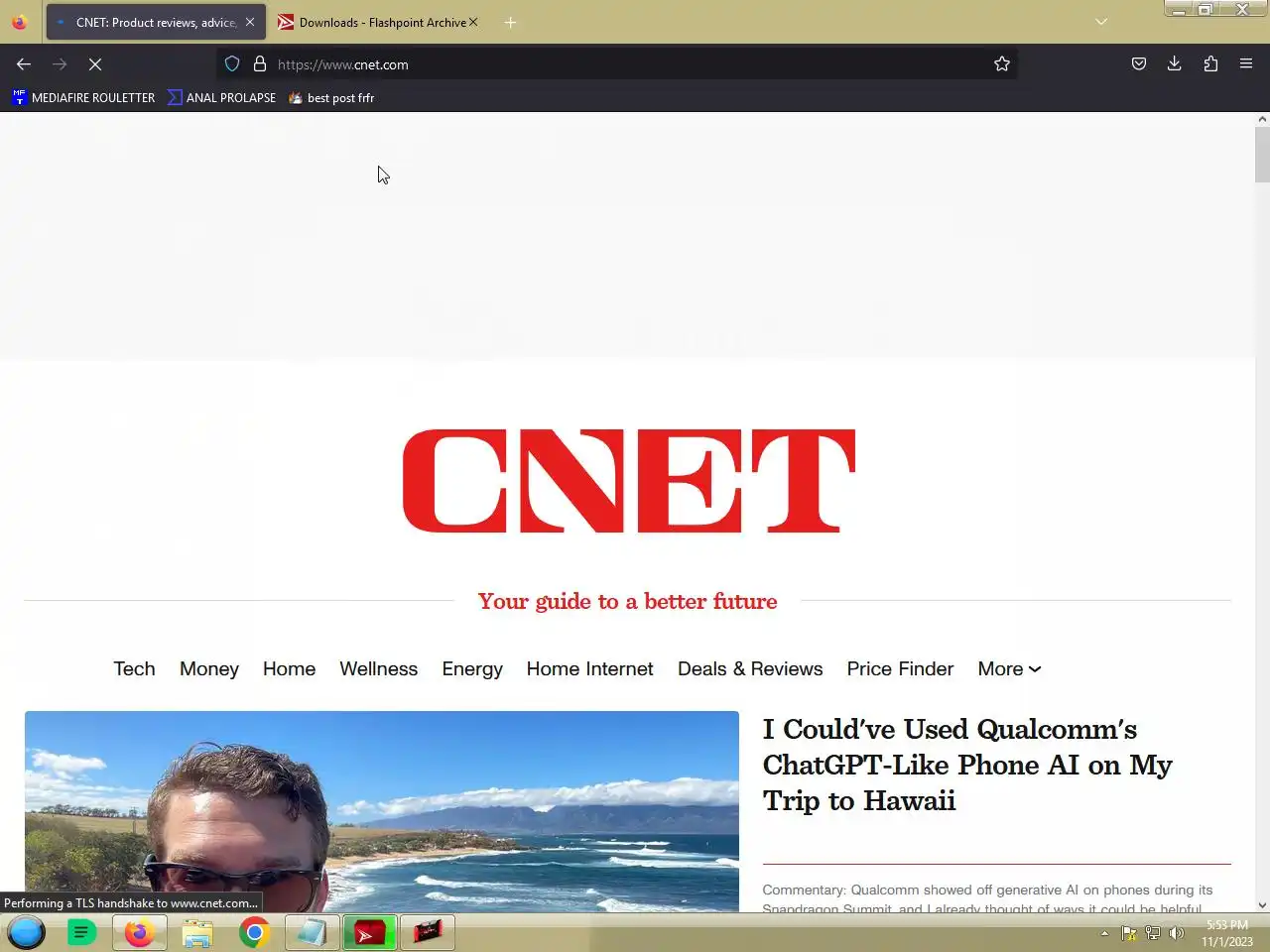The height and width of the screenshot is (952, 1270).
Task: Open the network tray icon
Action: [x=1153, y=933]
